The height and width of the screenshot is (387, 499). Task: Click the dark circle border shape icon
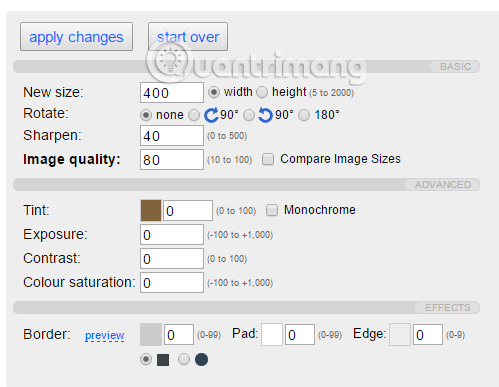coord(201,360)
